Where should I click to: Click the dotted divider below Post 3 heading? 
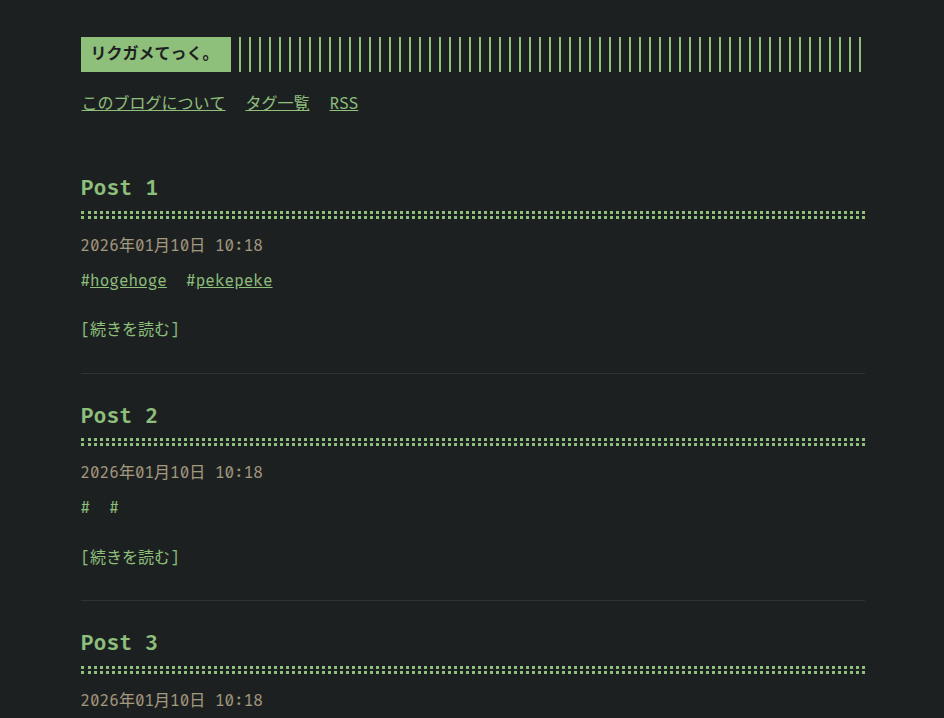point(472,668)
